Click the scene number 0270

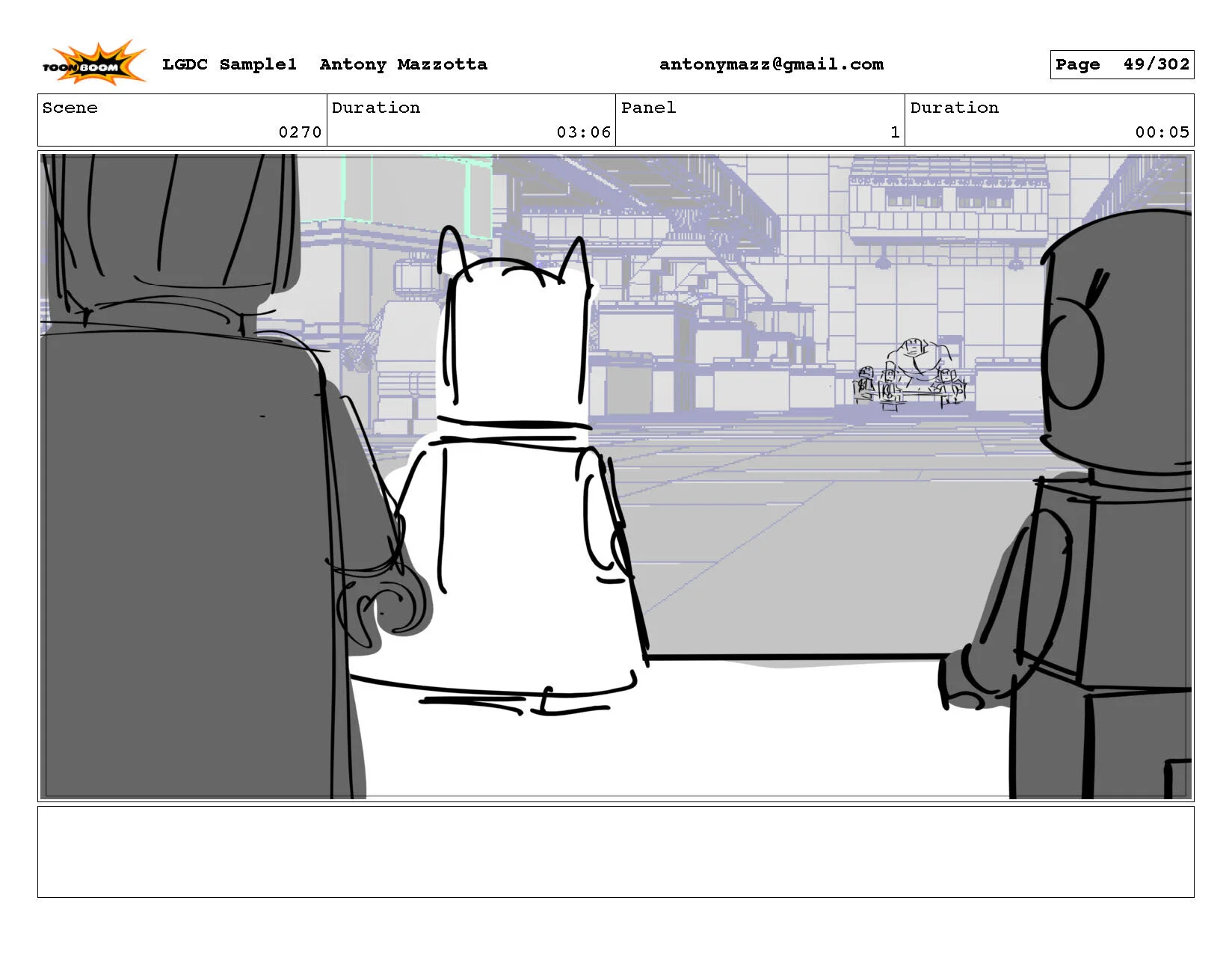click(x=300, y=132)
